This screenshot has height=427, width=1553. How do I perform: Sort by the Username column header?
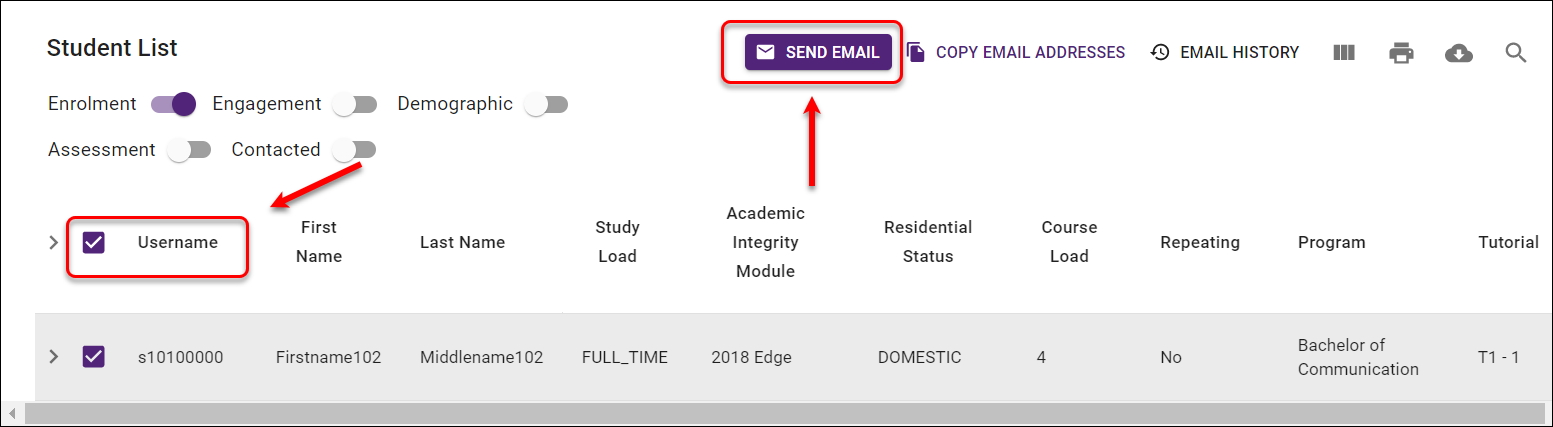(178, 242)
